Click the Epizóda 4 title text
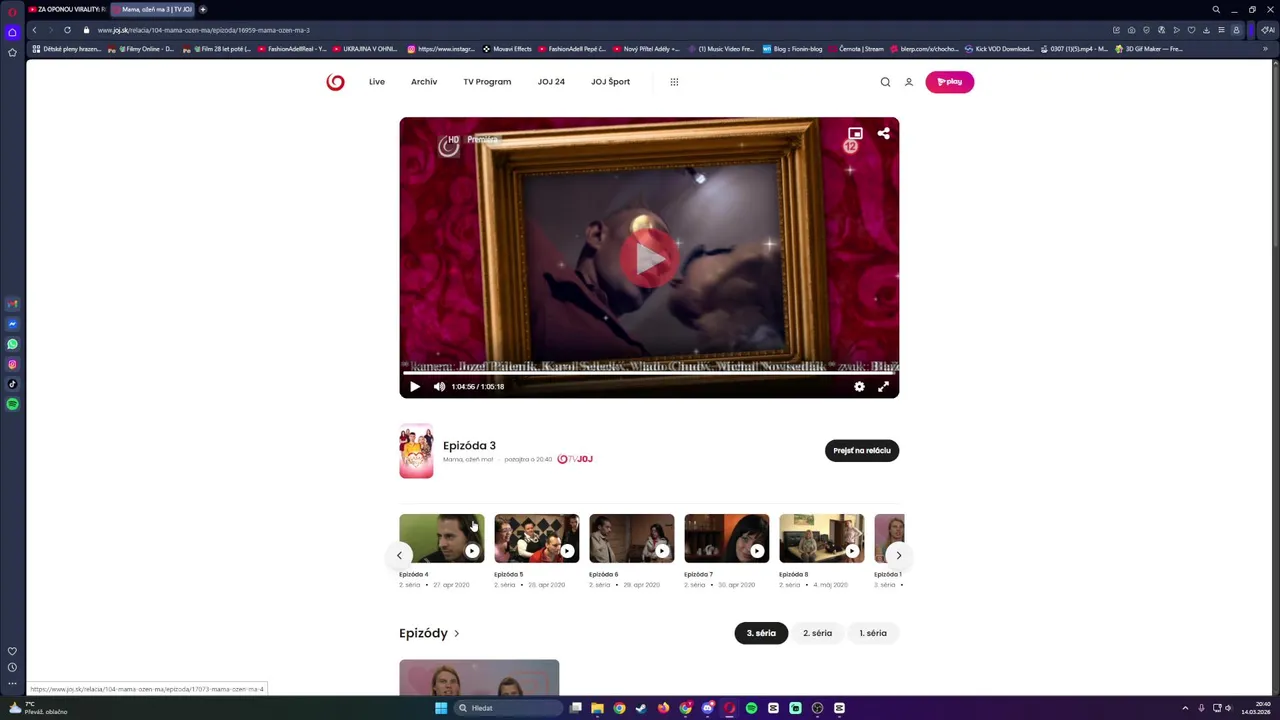The height and width of the screenshot is (720, 1280). point(413,574)
